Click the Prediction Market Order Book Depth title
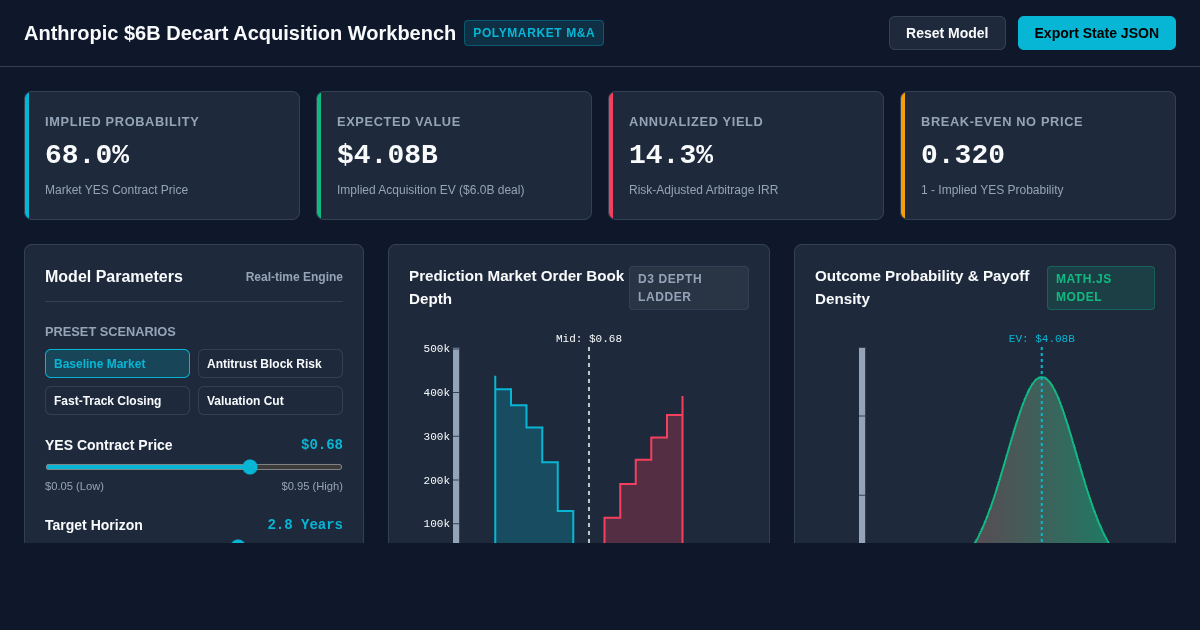The width and height of the screenshot is (1200, 630). (517, 287)
